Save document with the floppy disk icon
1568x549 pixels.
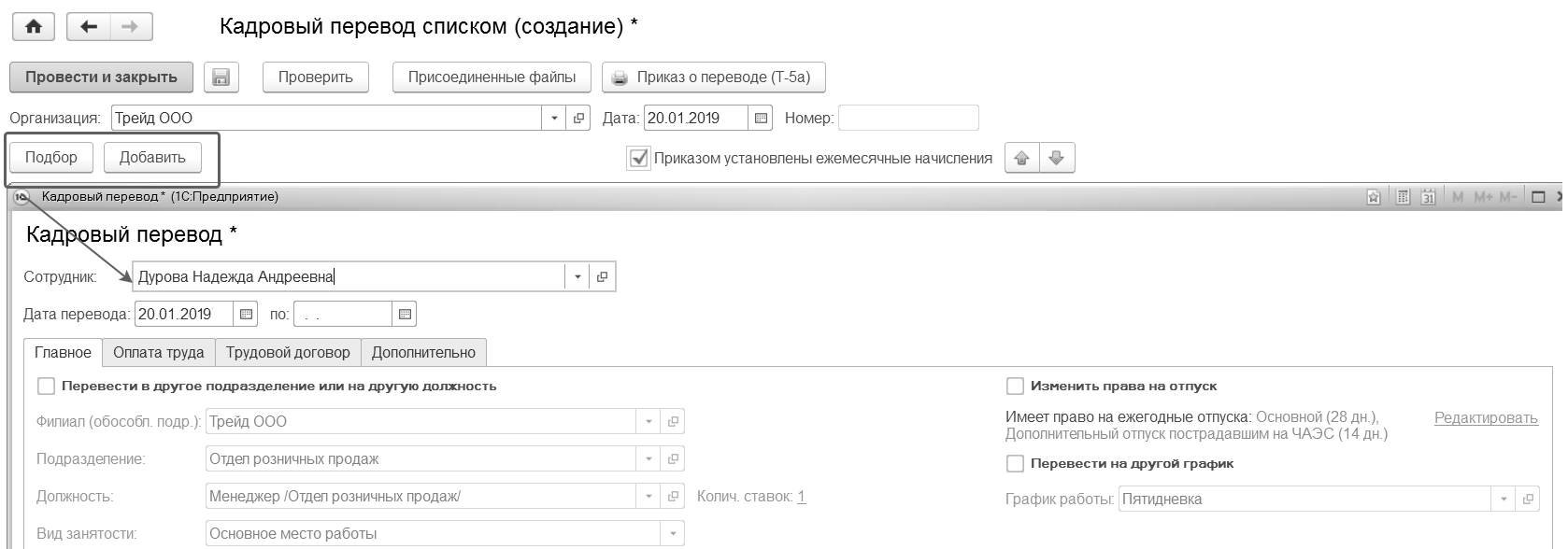coord(221,77)
